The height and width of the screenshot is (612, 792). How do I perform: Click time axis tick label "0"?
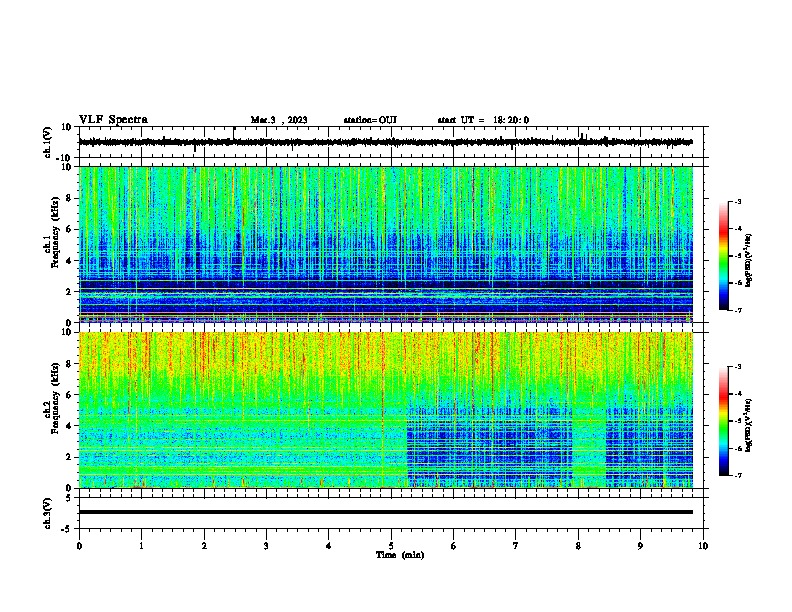(x=79, y=546)
